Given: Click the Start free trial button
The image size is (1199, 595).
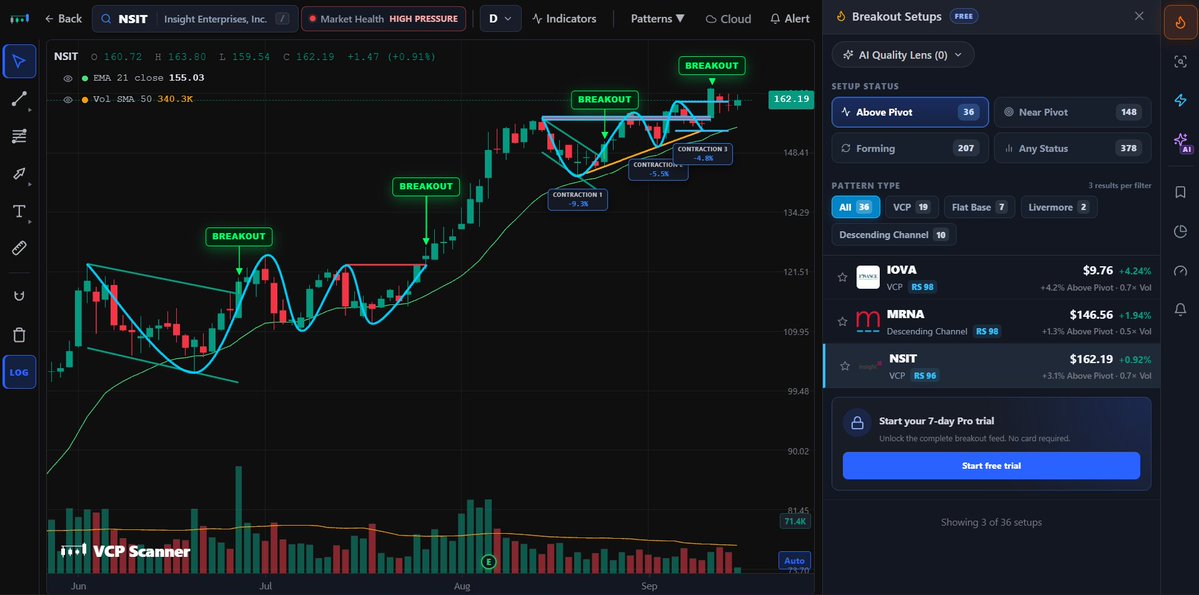Looking at the screenshot, I should (991, 466).
